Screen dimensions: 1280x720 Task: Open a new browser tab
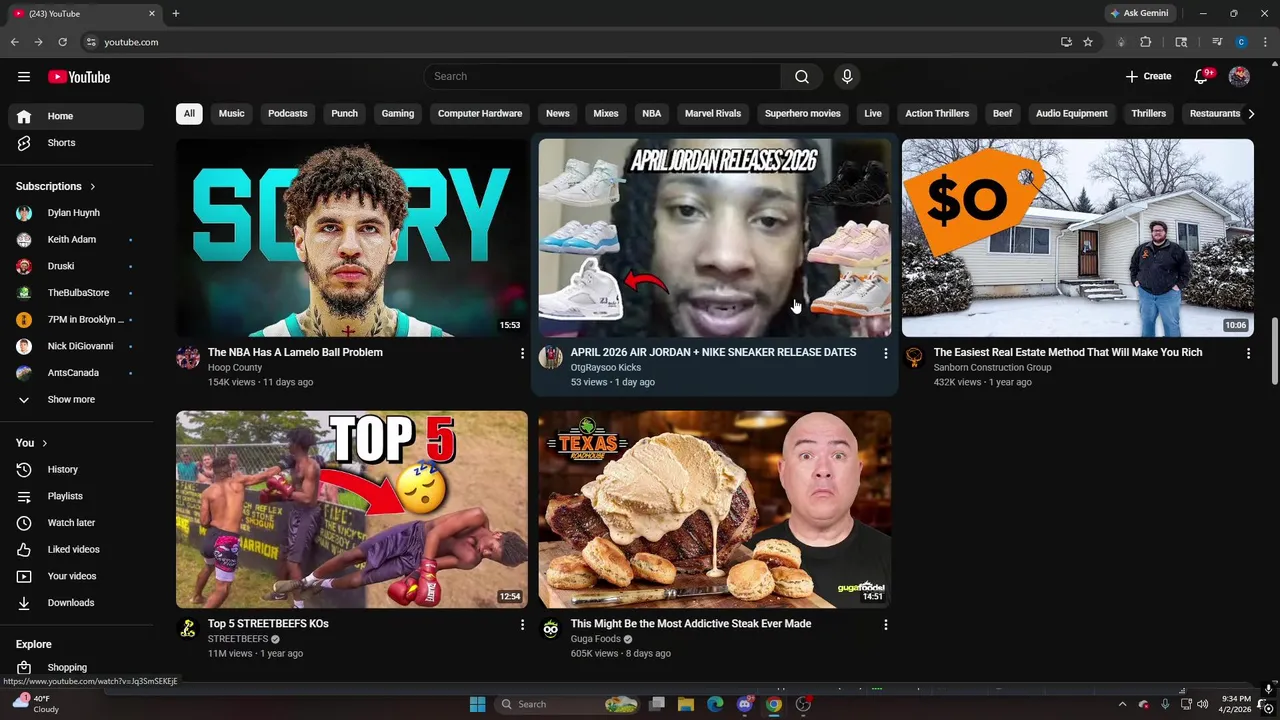tap(176, 13)
